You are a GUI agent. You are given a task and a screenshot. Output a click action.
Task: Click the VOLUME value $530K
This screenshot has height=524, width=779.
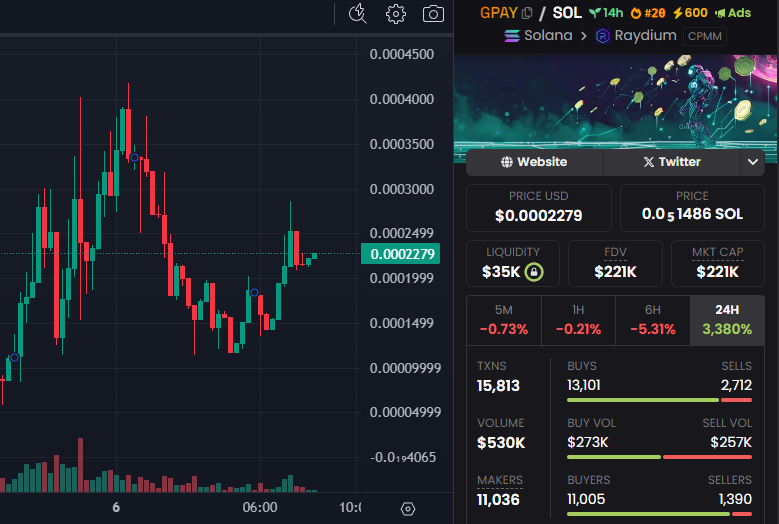point(501,443)
